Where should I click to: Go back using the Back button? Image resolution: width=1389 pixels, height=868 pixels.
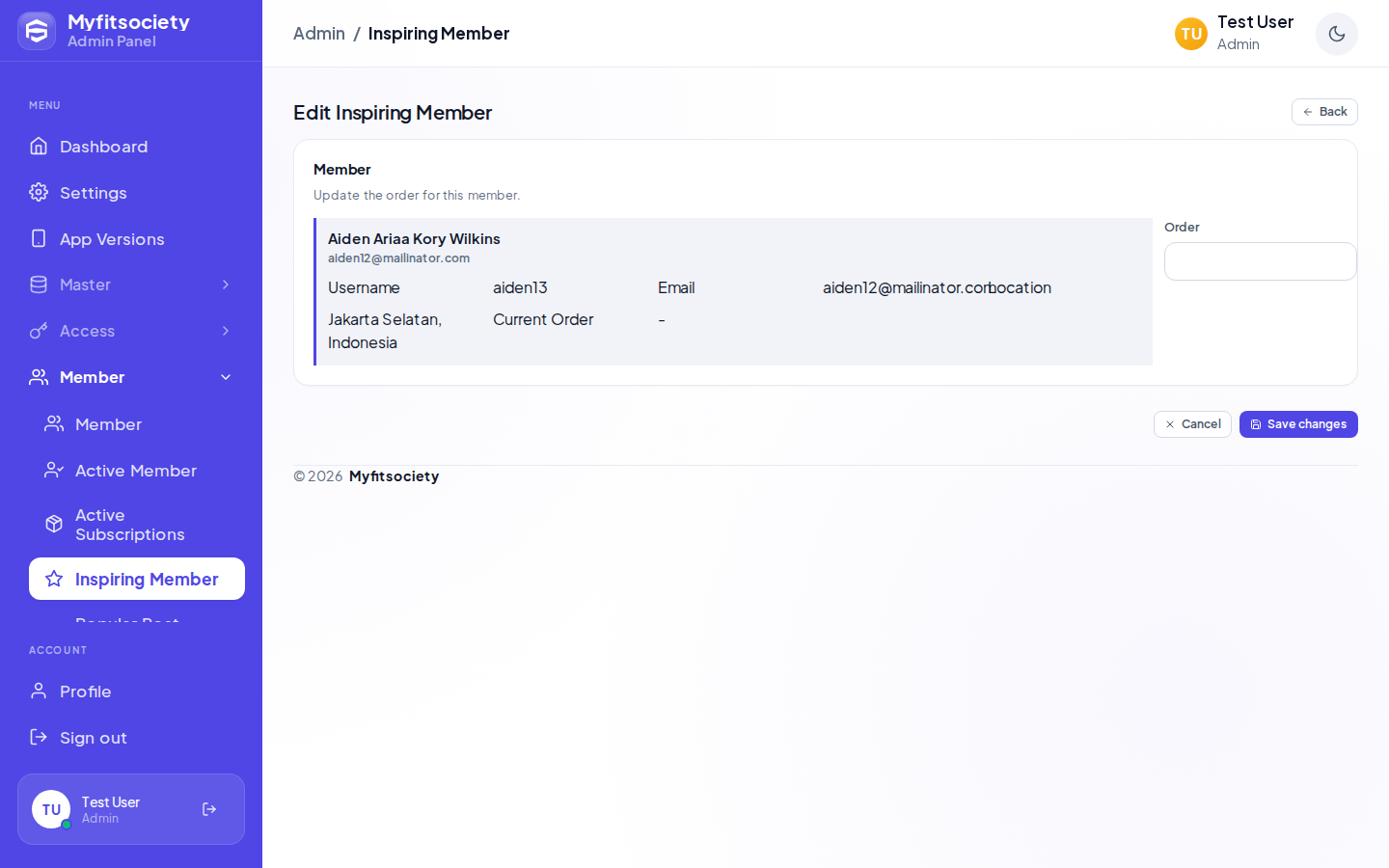point(1324,112)
